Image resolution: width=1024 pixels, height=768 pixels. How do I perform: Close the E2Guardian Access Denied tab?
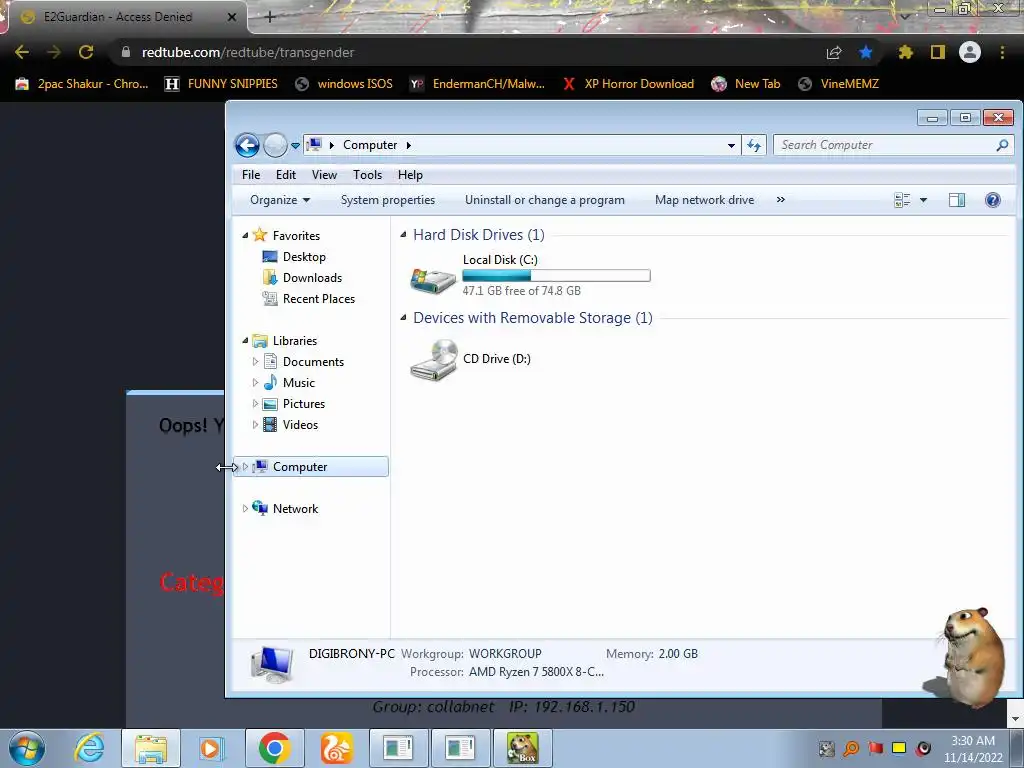point(231,17)
